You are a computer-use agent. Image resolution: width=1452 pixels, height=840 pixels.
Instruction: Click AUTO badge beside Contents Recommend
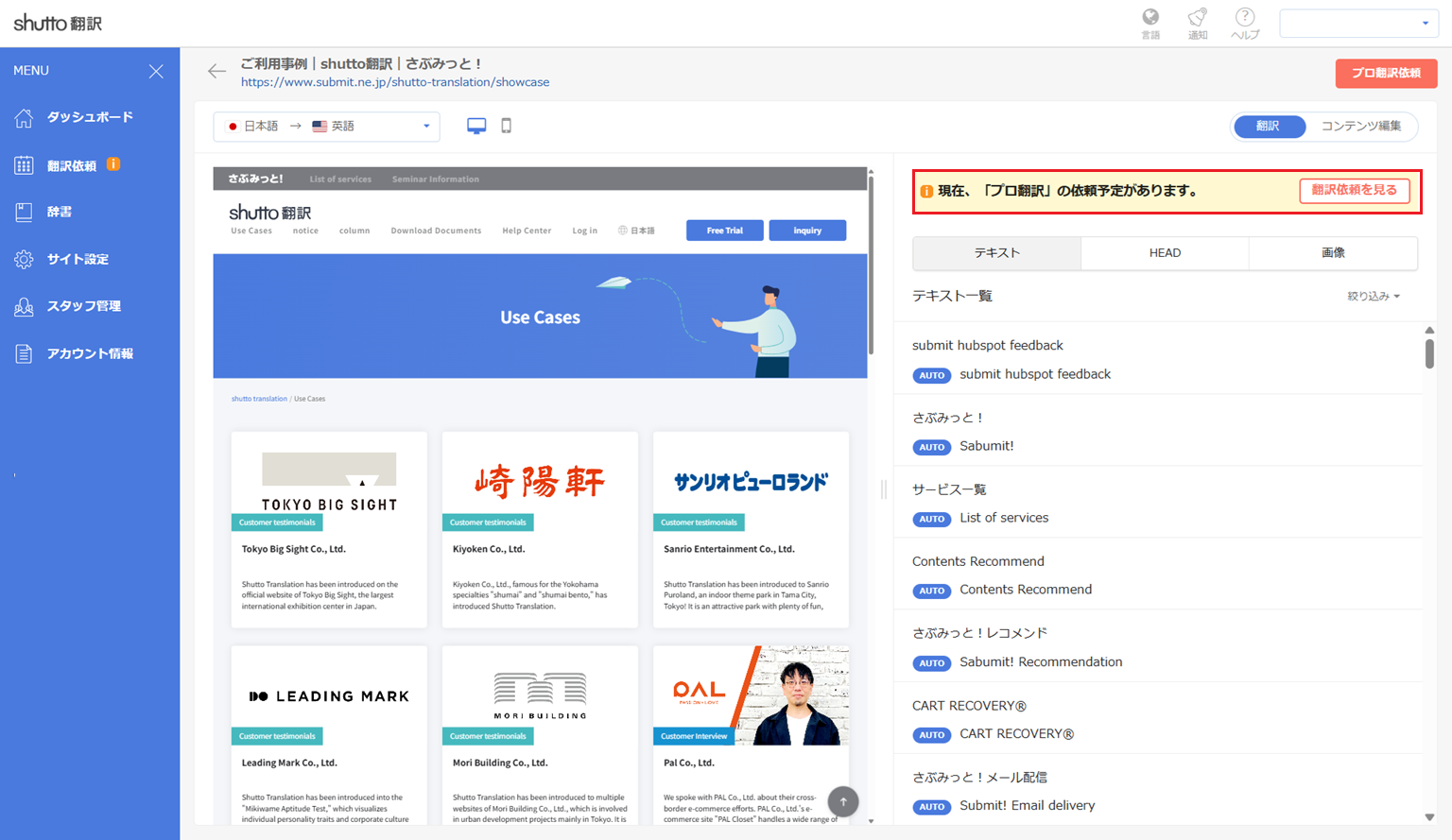pyautogui.click(x=932, y=591)
